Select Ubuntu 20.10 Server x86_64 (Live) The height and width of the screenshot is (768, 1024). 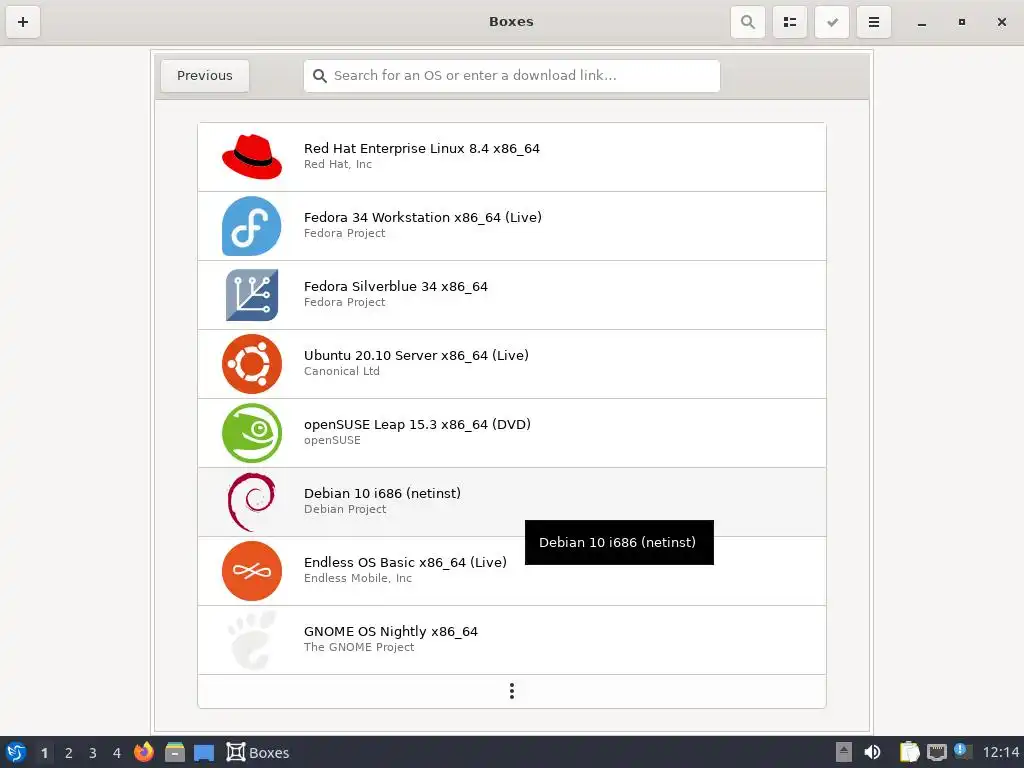pyautogui.click(x=512, y=364)
